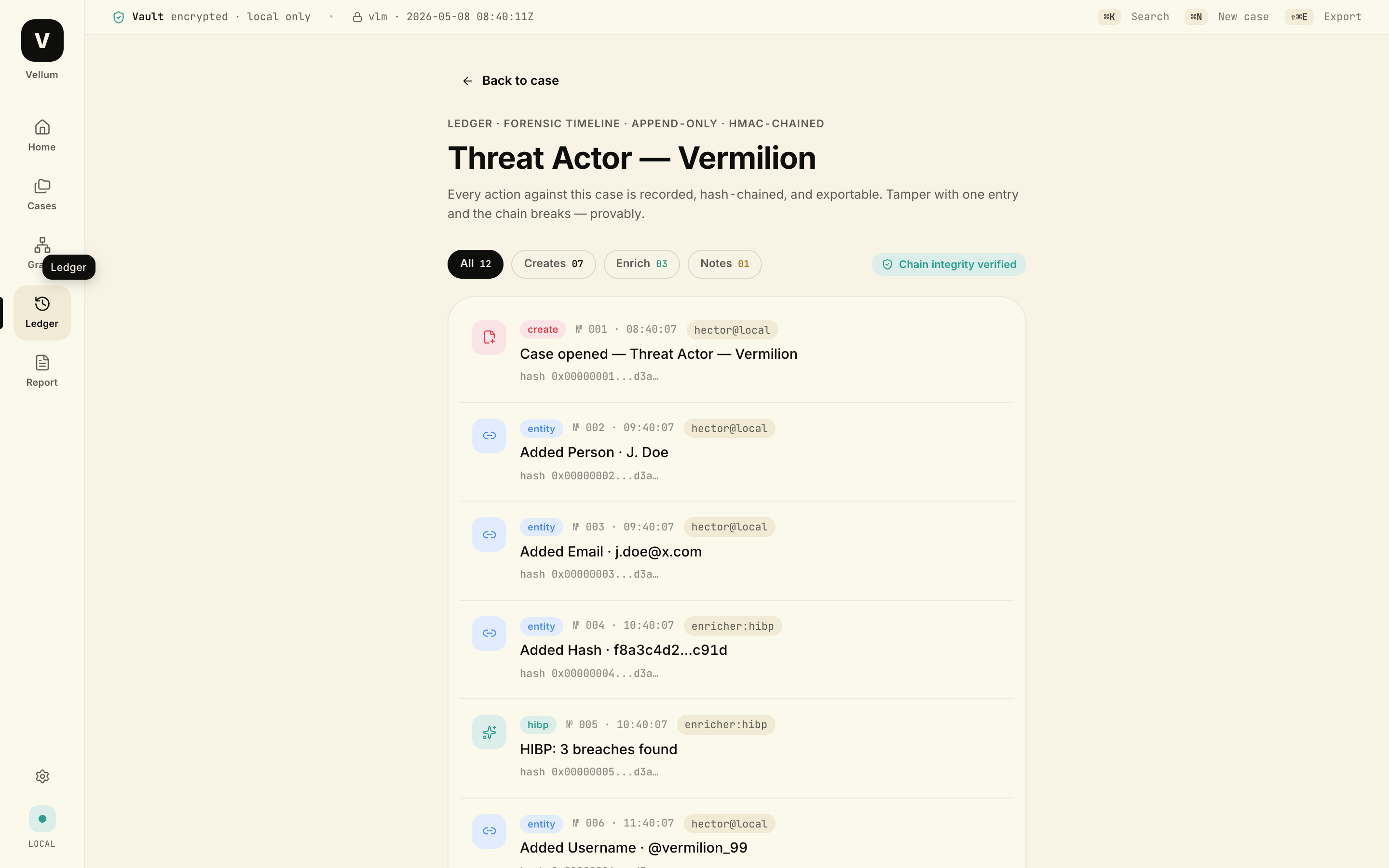1389x868 pixels.
Task: Click the entity tag on entry 002
Action: (x=541, y=429)
